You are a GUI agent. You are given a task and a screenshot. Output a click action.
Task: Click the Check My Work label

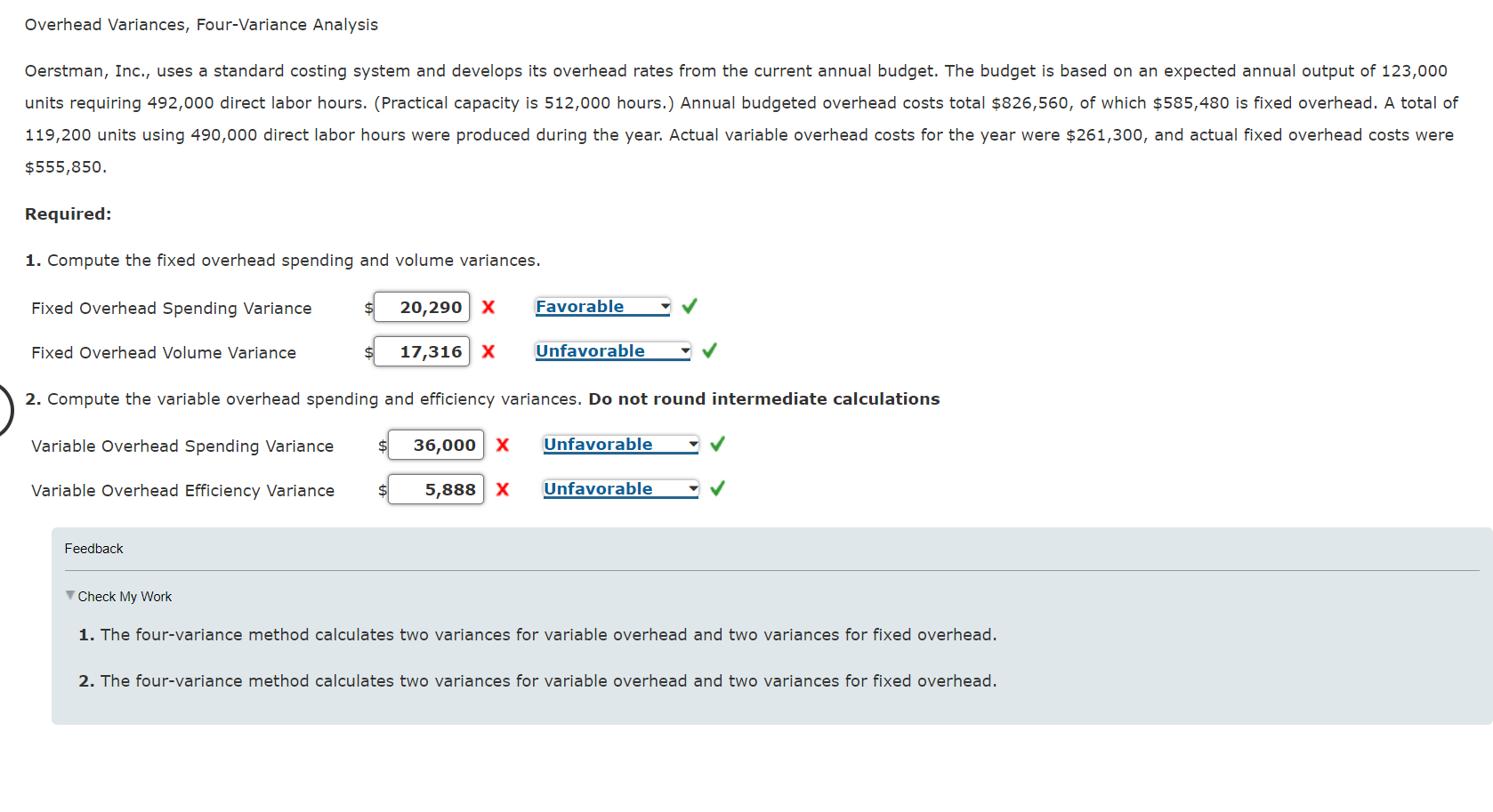(124, 596)
